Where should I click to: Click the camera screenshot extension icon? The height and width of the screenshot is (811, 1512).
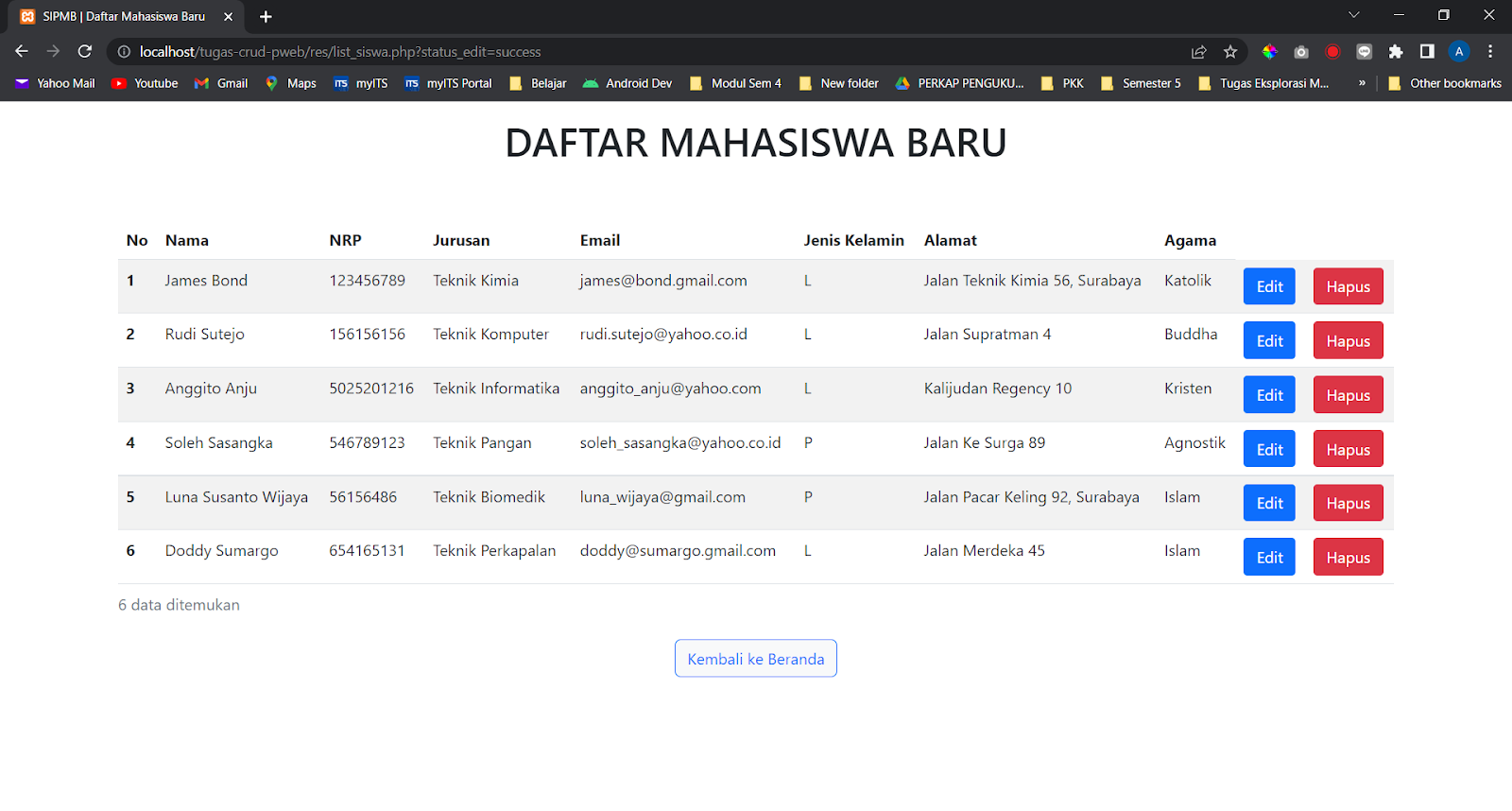pyautogui.click(x=1301, y=52)
